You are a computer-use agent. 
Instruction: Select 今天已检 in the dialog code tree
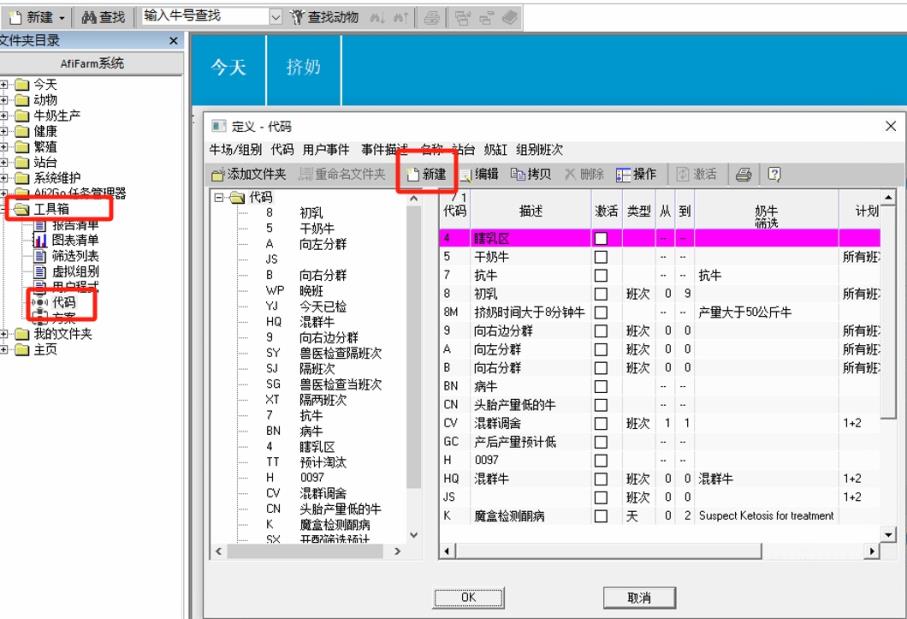click(x=323, y=306)
